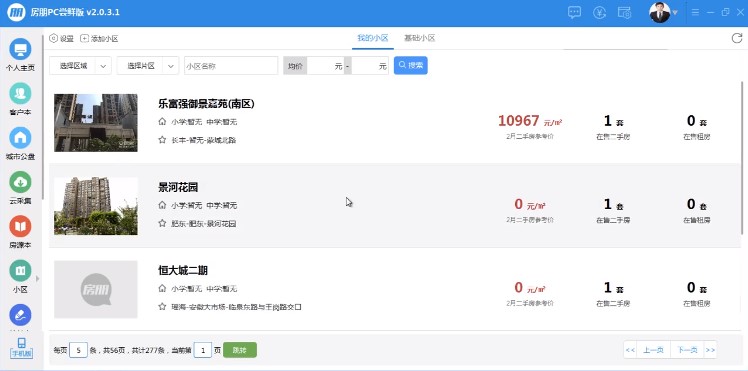Go to 城市公盘 in the sidebar

click(20, 138)
